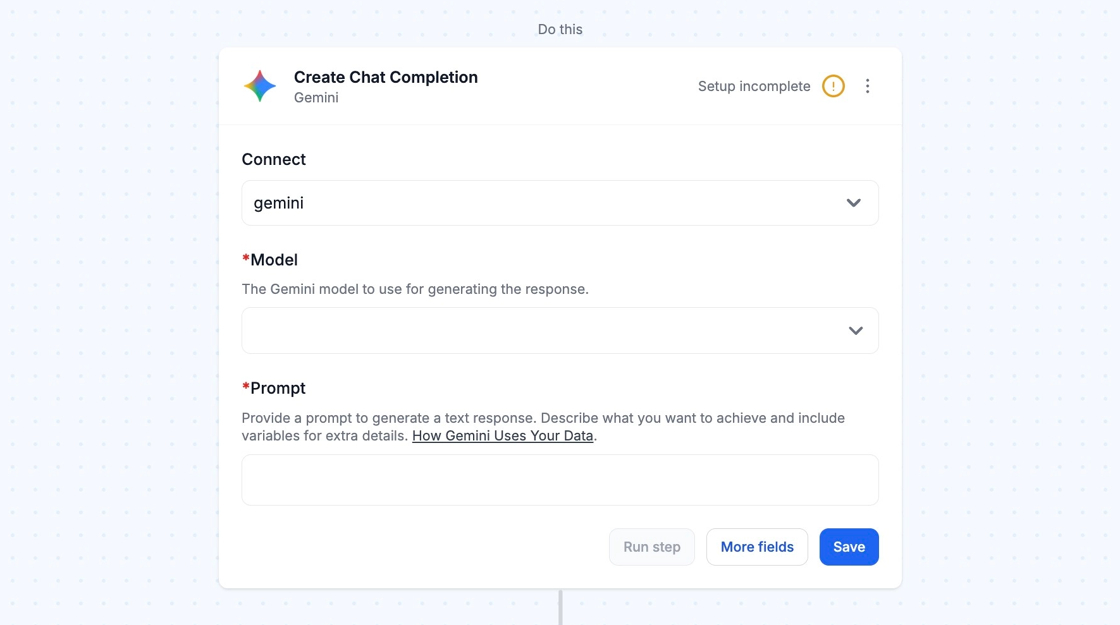The width and height of the screenshot is (1120, 625).
Task: Click the Create Chat Completion step title
Action: tap(386, 77)
